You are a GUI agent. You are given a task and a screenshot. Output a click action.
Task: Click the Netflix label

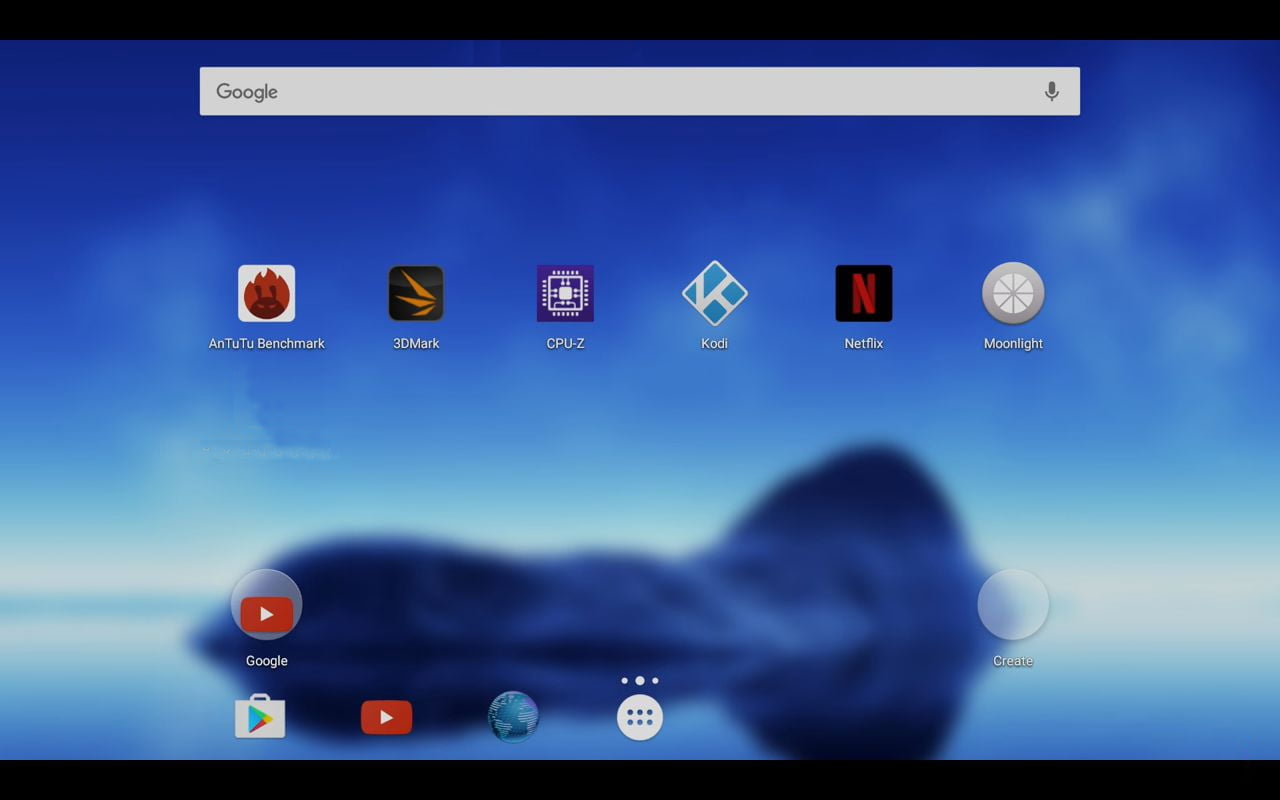[864, 343]
